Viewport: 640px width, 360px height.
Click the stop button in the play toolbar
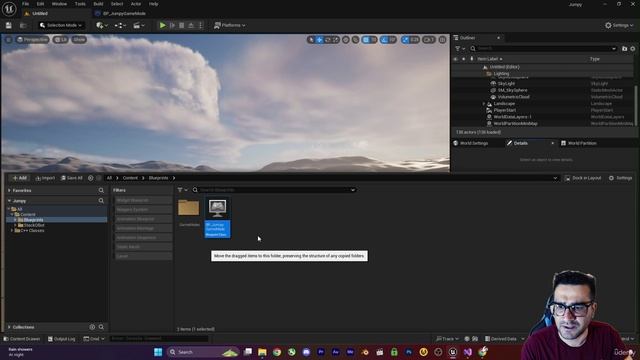click(182, 25)
